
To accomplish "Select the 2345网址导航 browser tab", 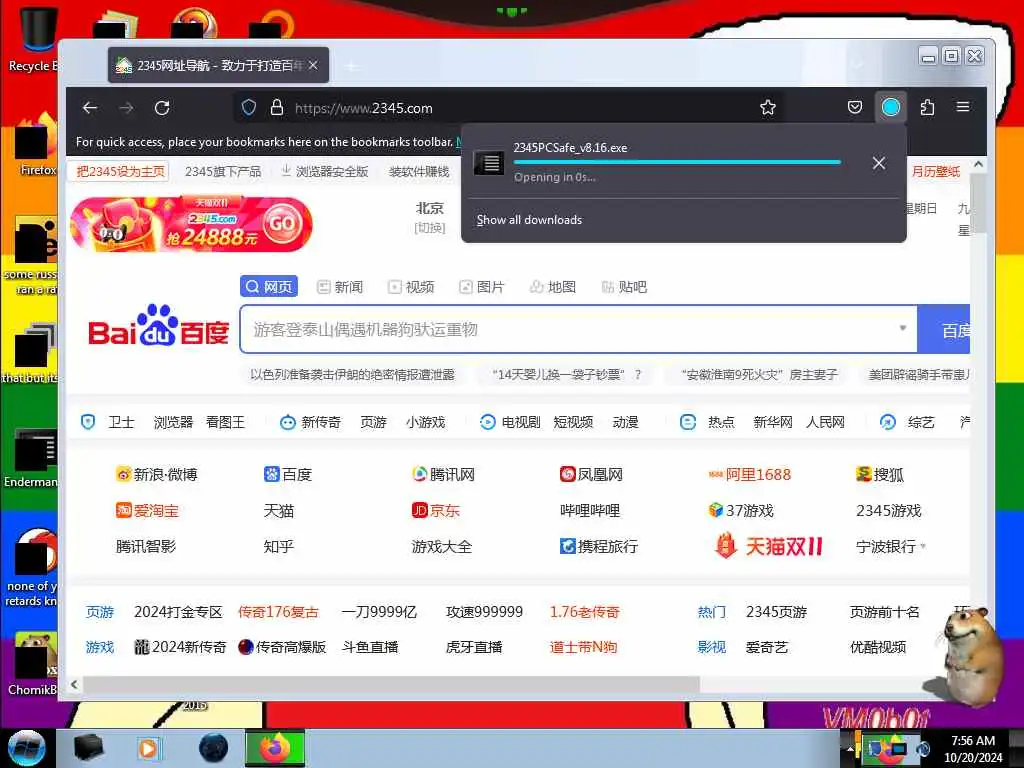I will [218, 65].
